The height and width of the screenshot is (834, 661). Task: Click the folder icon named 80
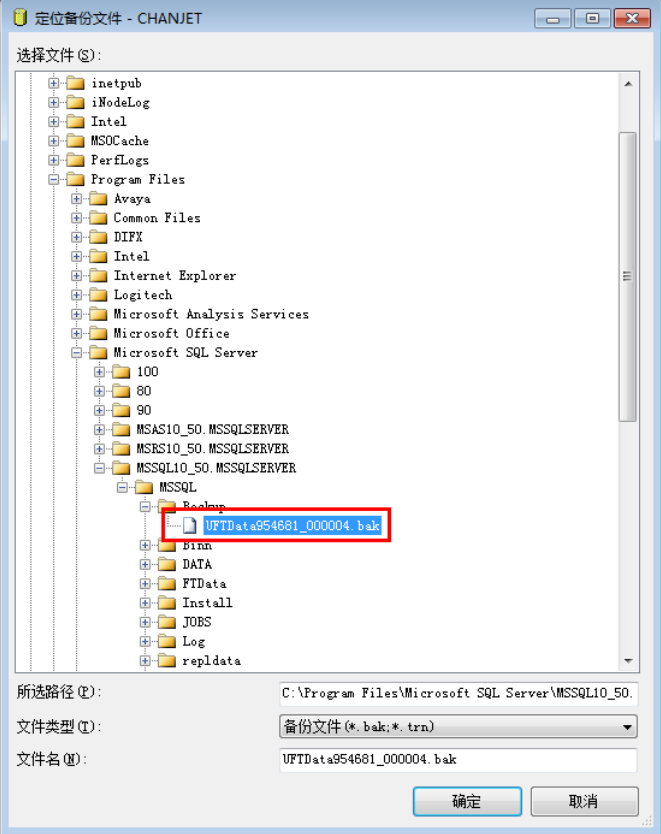click(121, 391)
